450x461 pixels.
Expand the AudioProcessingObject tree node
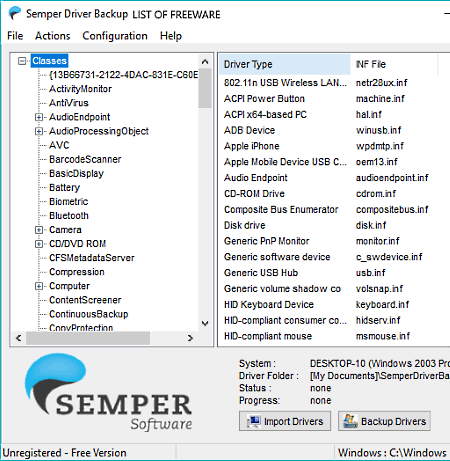[39, 131]
